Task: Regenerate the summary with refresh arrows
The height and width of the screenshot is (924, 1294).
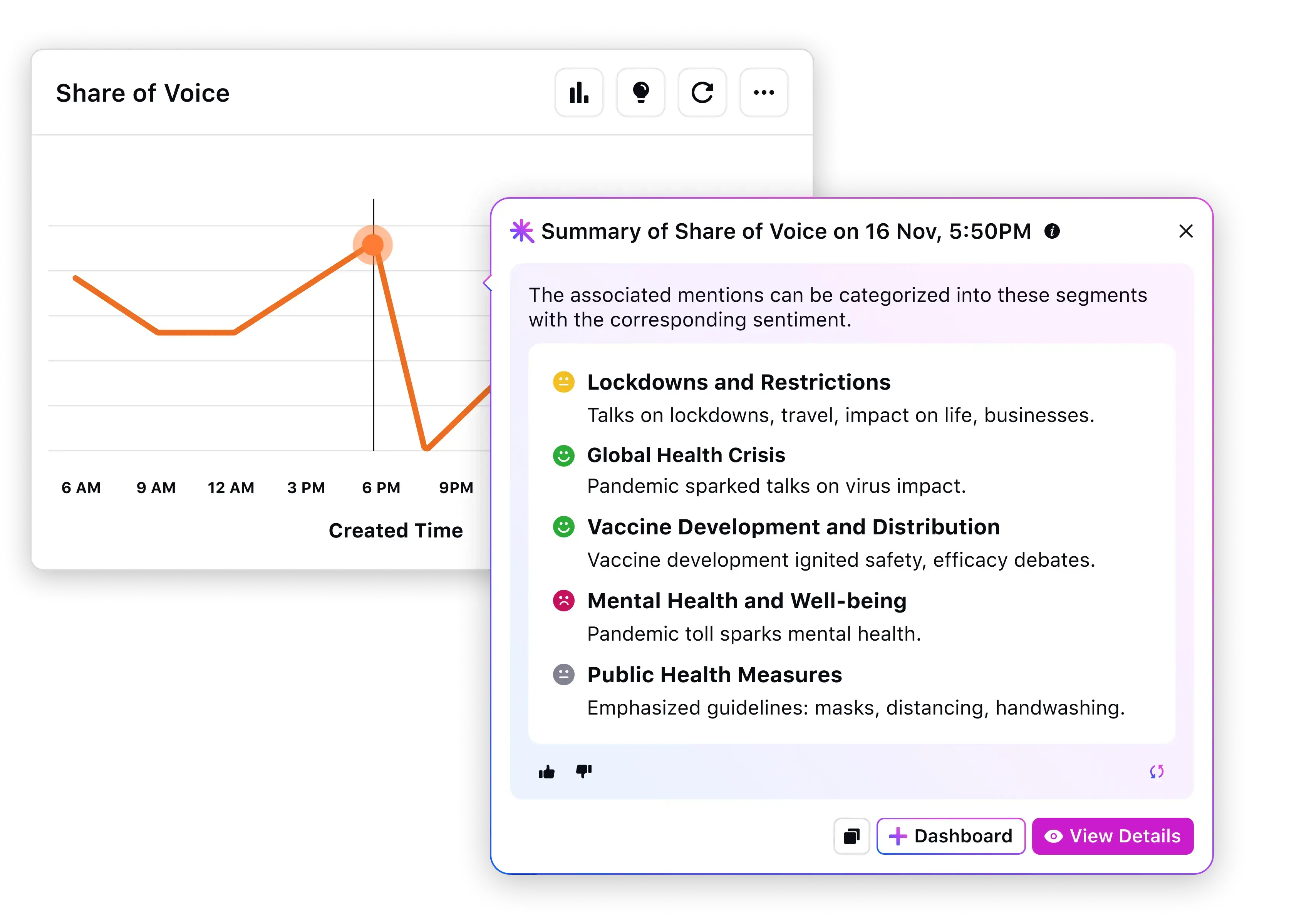Action: pos(1156,772)
